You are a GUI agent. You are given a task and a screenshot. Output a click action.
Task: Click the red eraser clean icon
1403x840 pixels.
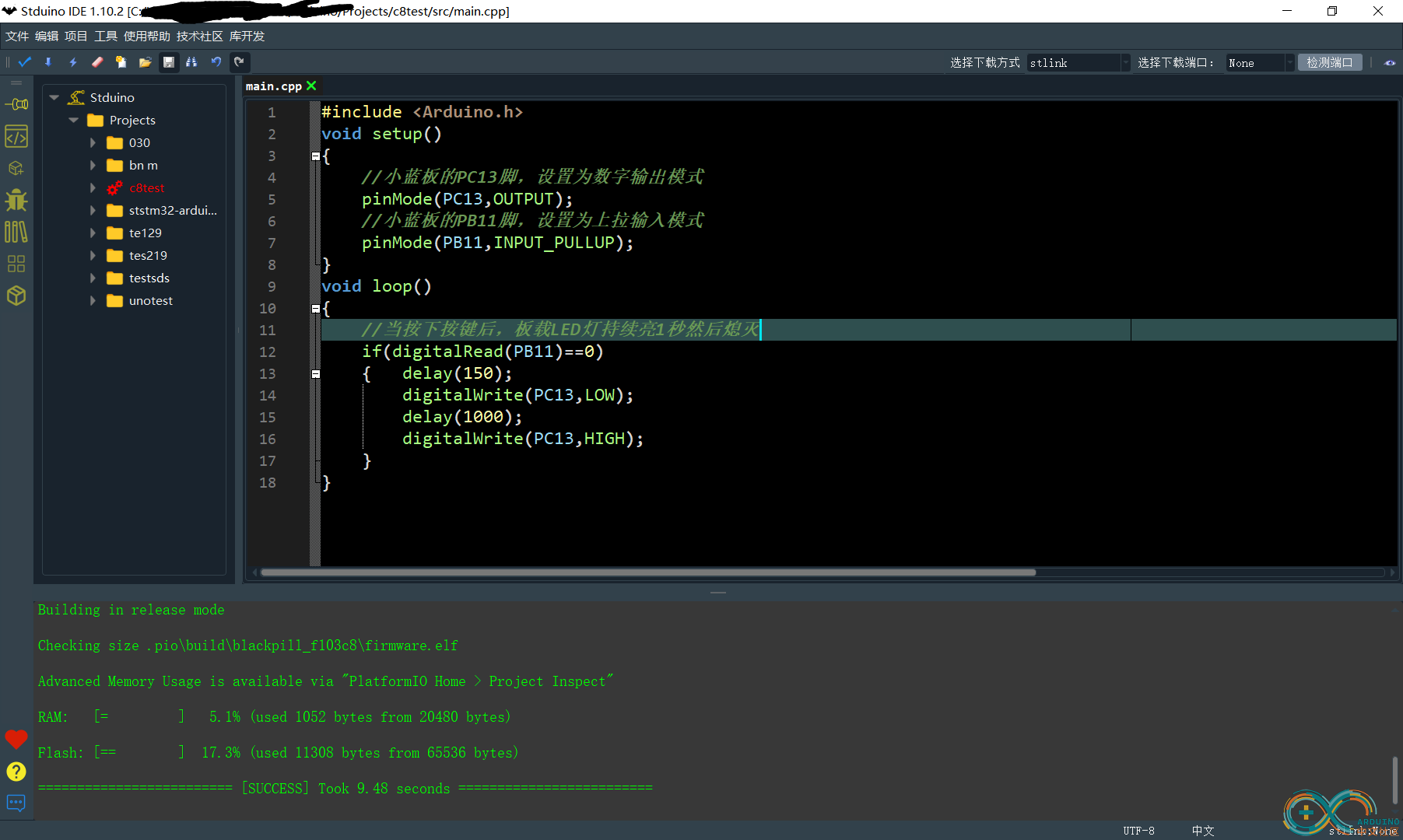click(x=97, y=62)
